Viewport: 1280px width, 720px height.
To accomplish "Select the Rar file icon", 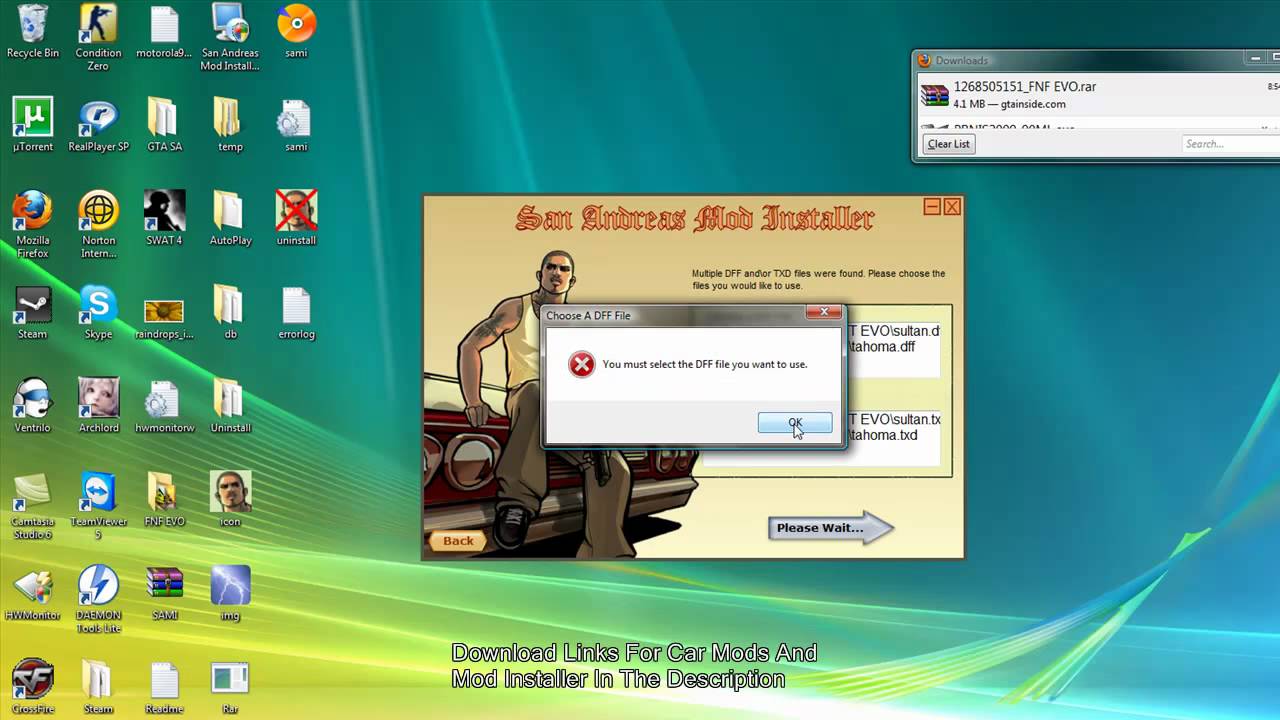I will 230,687.
